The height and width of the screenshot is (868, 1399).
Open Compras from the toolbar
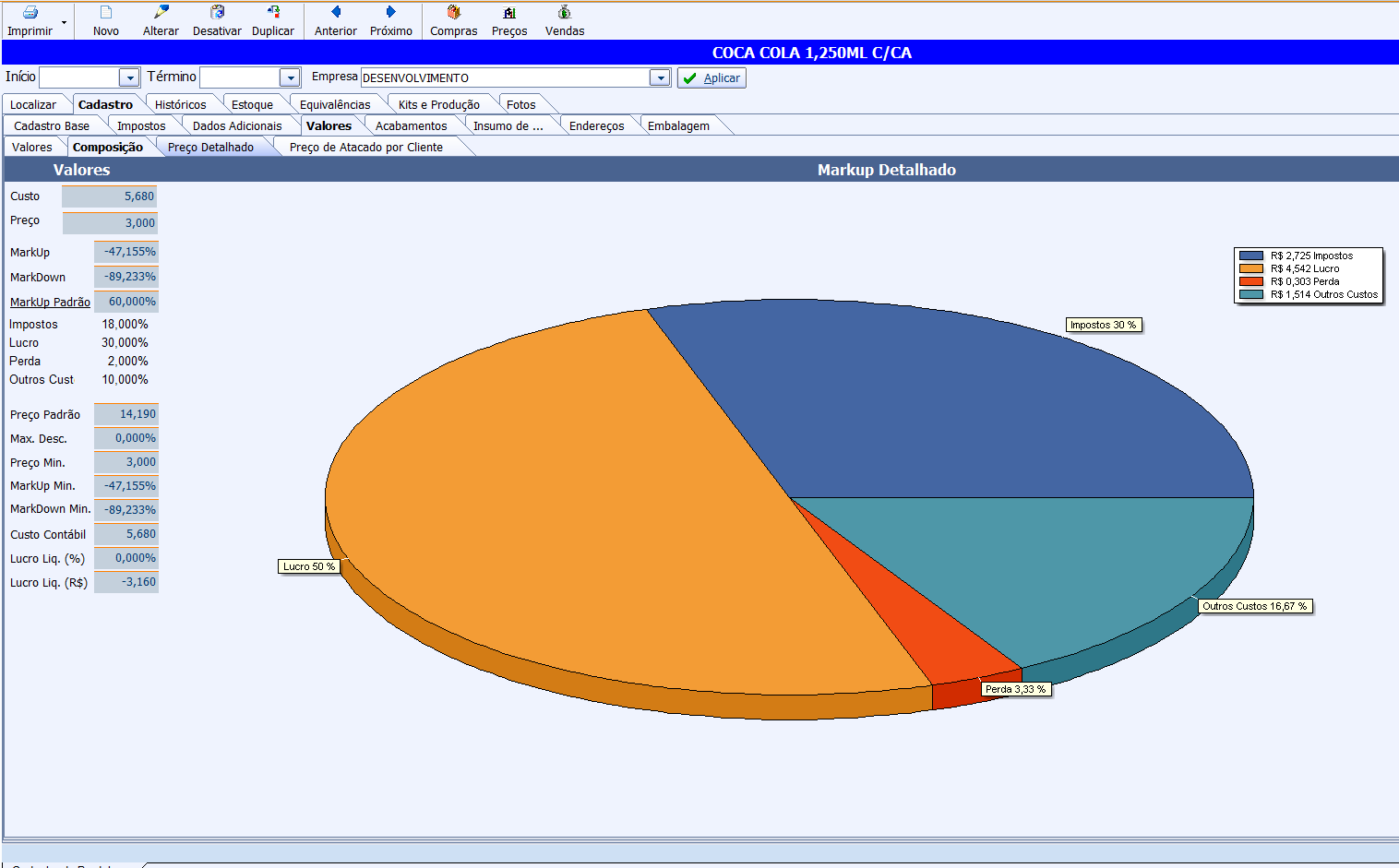tap(453, 13)
